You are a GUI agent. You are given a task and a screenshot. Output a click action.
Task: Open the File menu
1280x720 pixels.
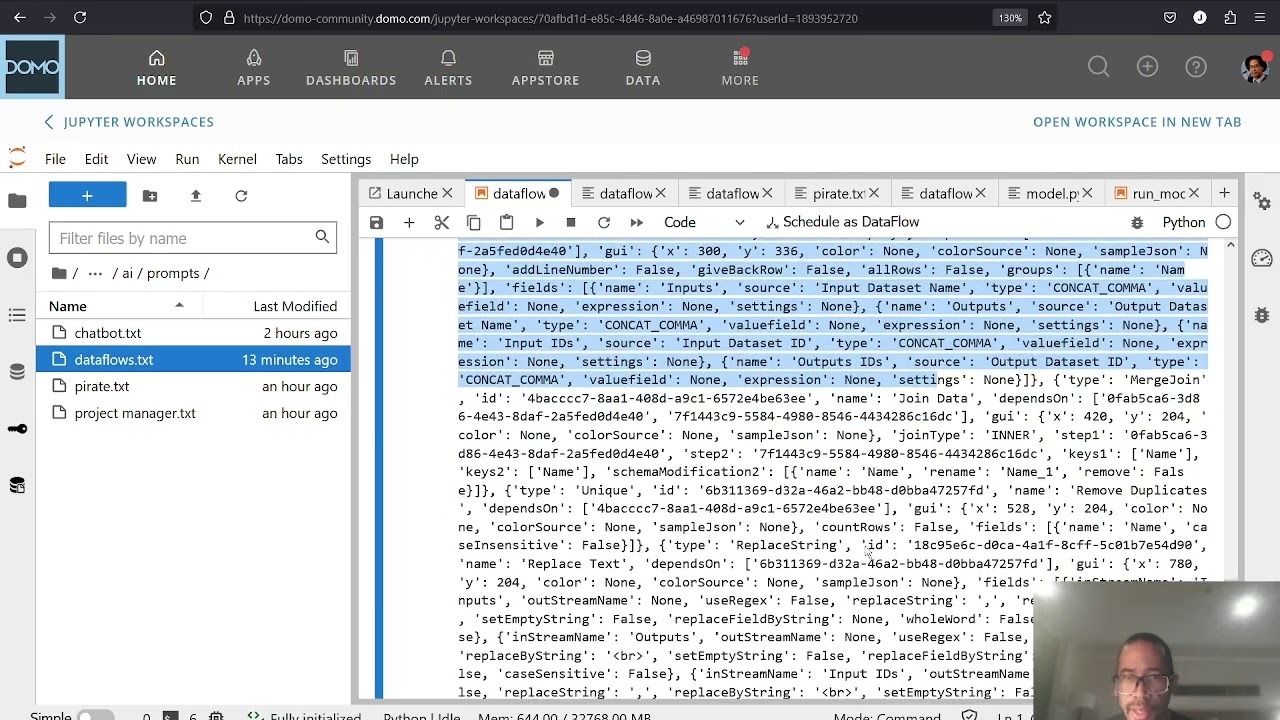coord(55,159)
